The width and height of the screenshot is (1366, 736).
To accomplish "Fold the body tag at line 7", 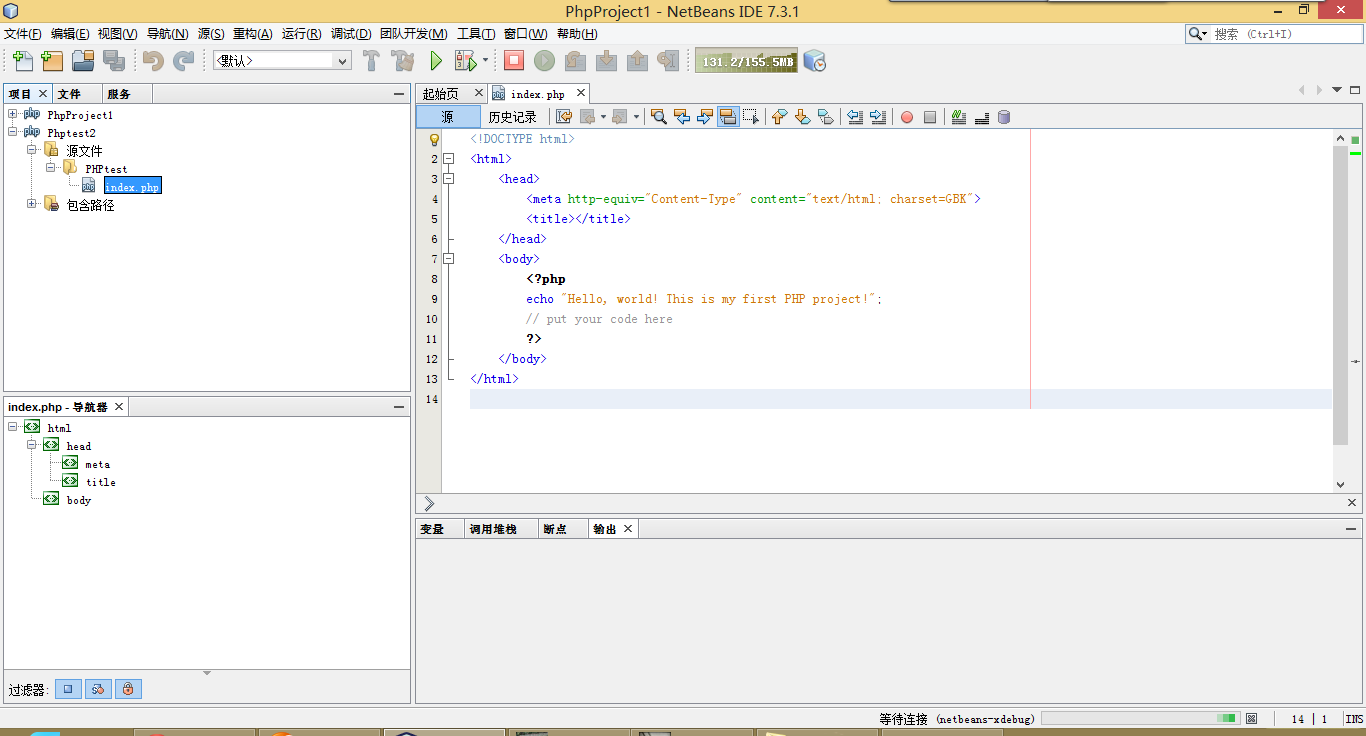I will click(x=449, y=259).
